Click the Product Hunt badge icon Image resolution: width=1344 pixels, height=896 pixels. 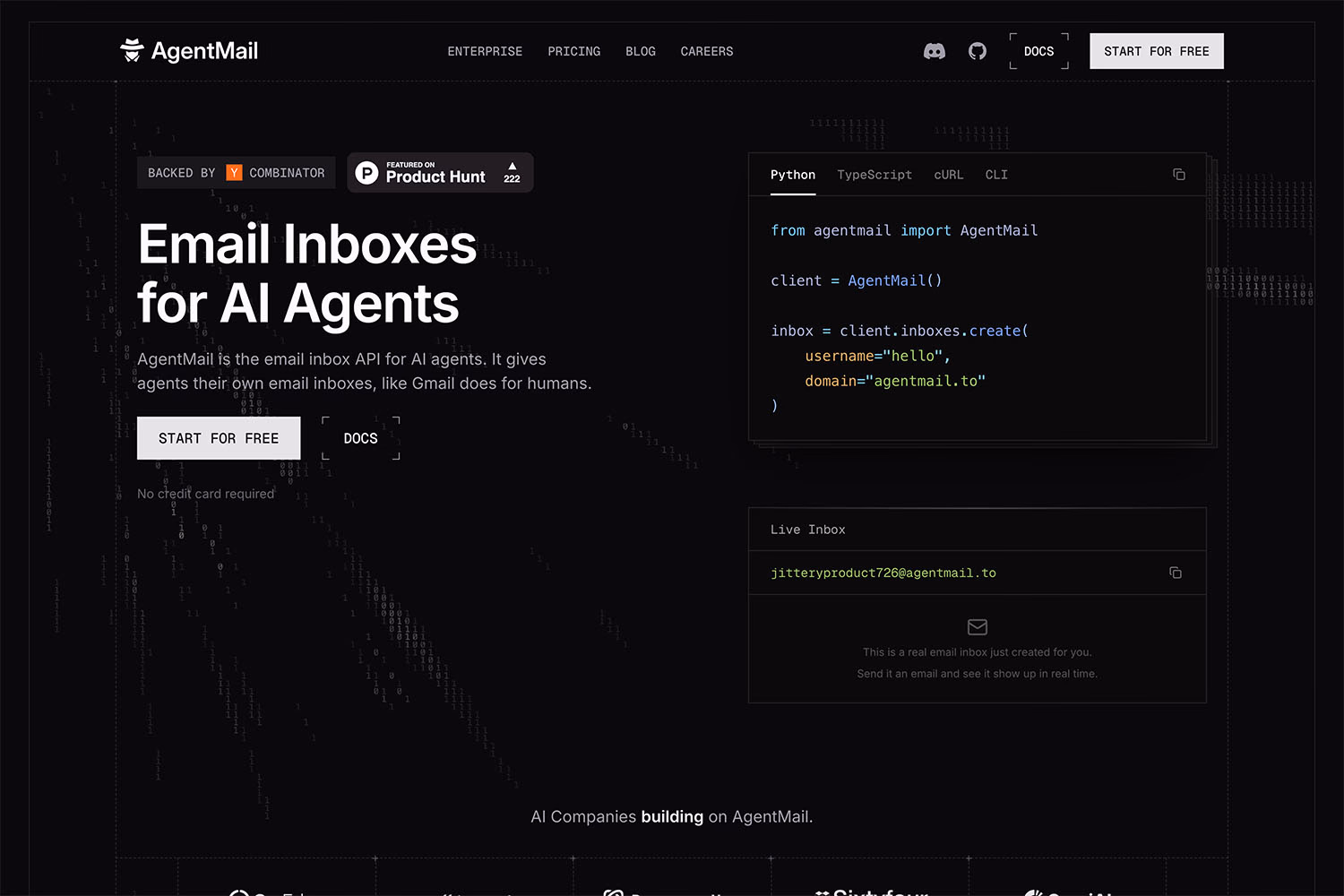point(366,172)
